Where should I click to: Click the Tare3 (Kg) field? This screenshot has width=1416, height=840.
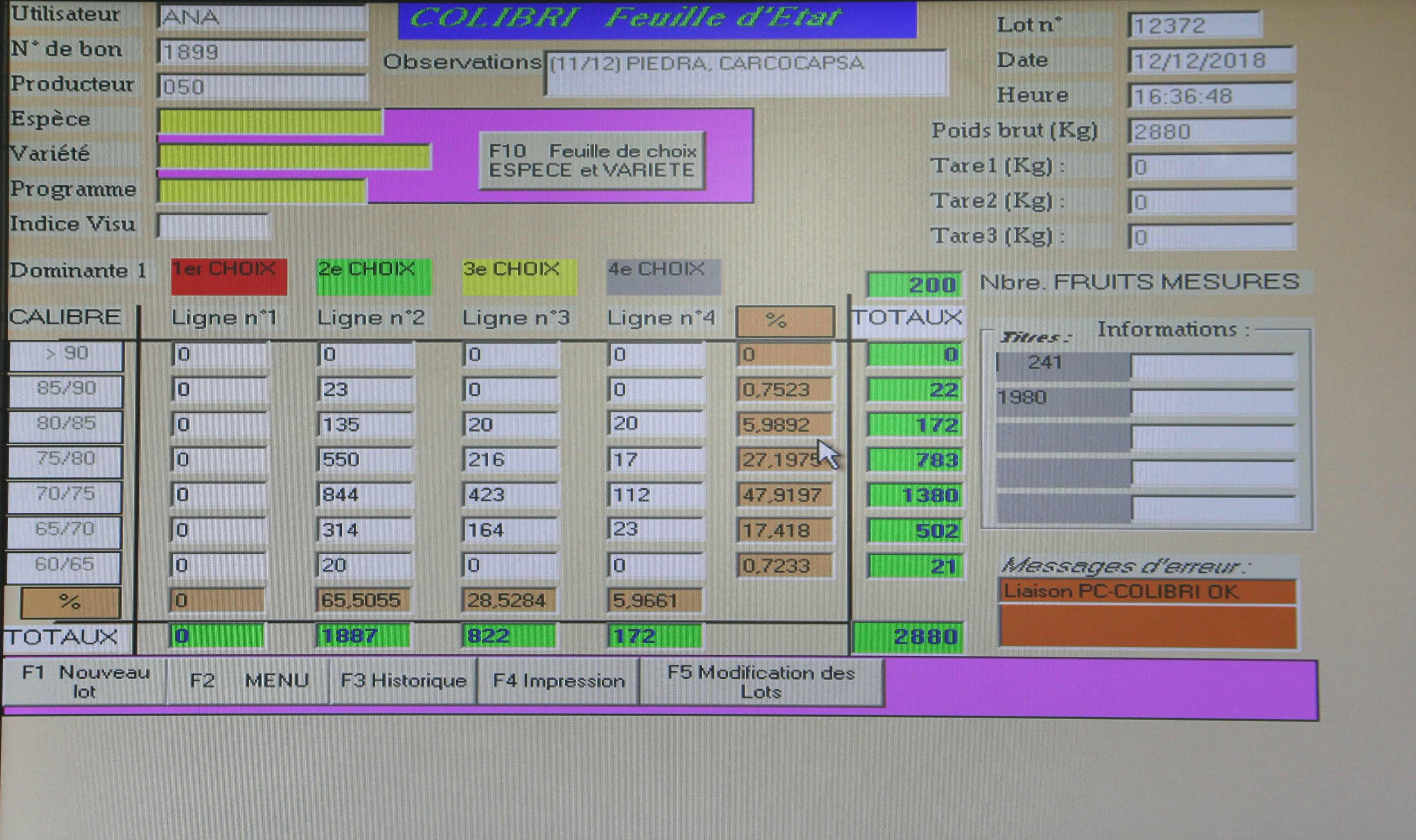point(1211,236)
